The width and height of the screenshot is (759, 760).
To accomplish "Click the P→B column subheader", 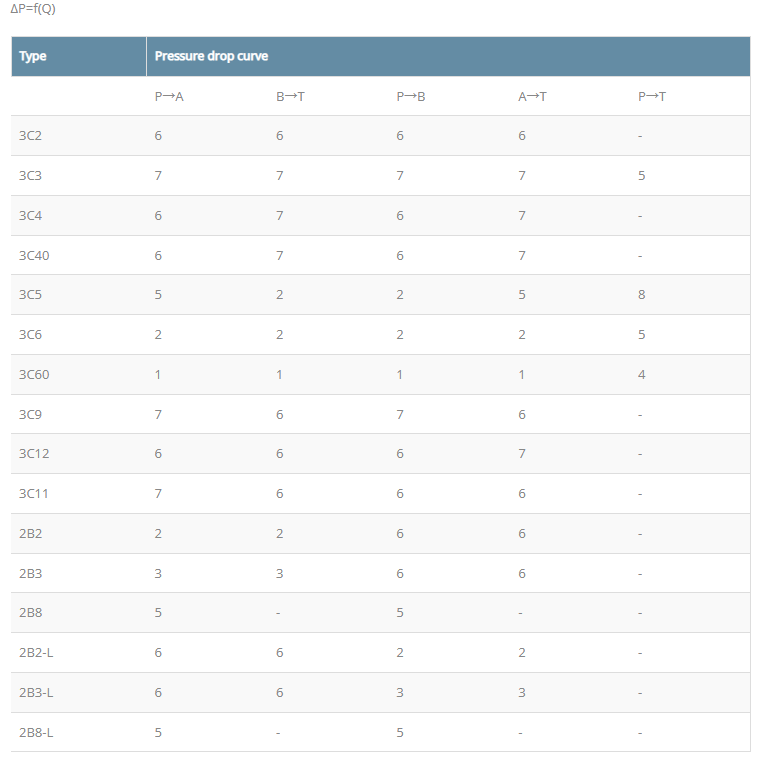I will click(411, 96).
